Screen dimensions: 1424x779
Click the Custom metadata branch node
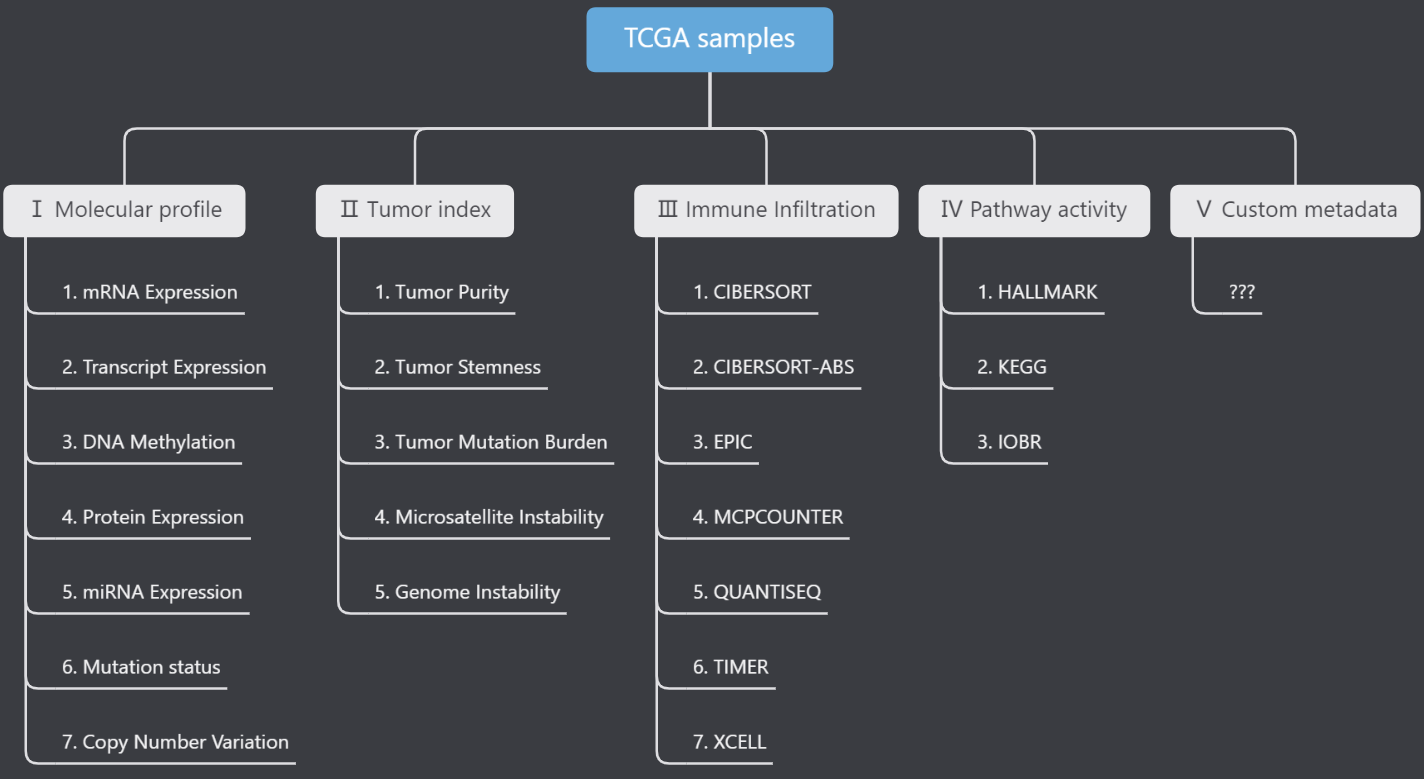[1295, 210]
